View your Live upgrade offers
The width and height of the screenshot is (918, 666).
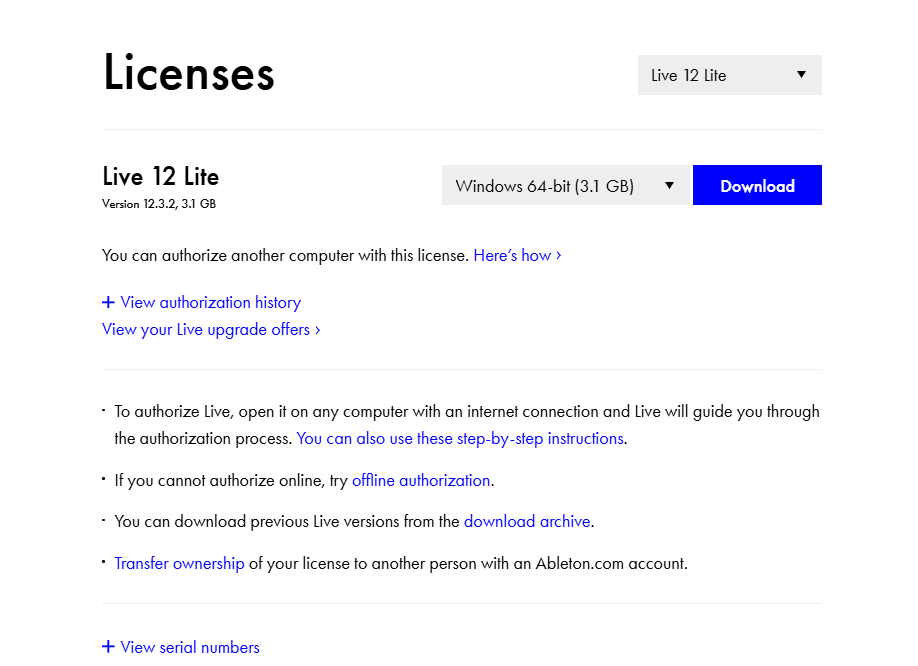[x=206, y=330]
